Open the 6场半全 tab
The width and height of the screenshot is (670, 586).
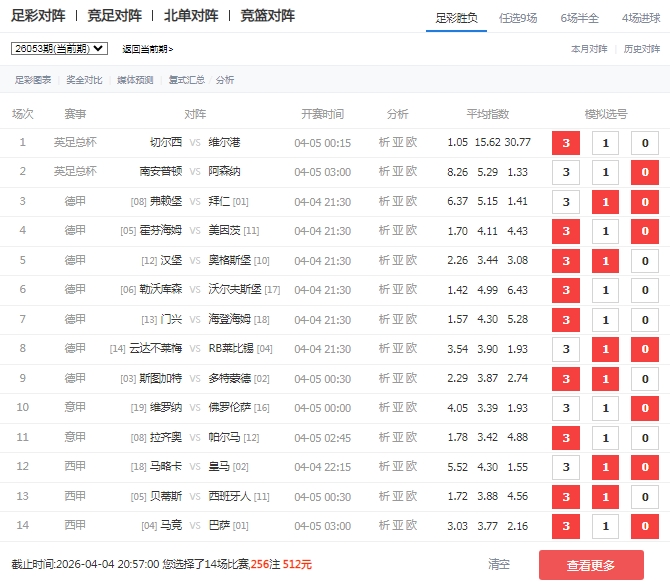[579, 17]
